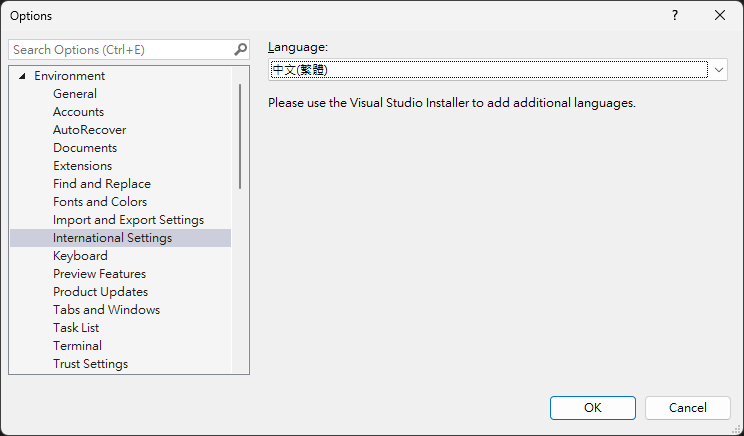This screenshot has width=744, height=436.
Task: Click the help question mark icon
Action: pyautogui.click(x=675, y=16)
